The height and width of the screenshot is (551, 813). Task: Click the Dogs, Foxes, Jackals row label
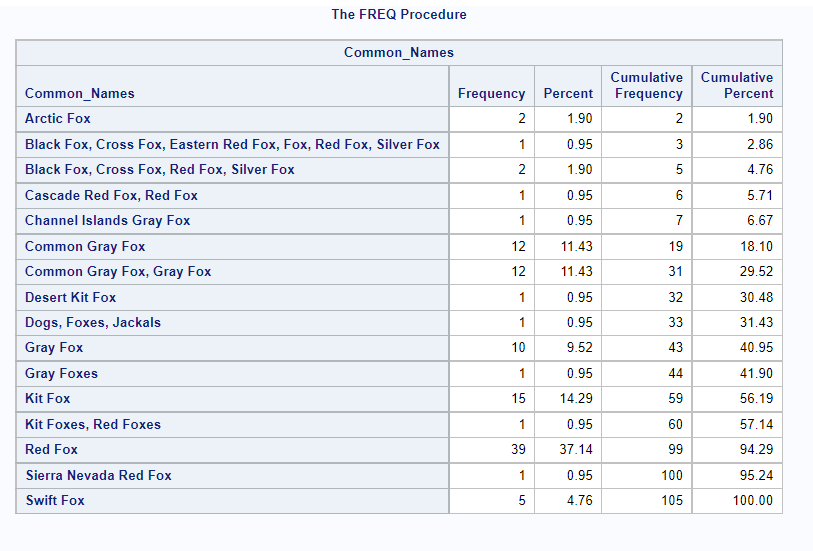pos(93,323)
